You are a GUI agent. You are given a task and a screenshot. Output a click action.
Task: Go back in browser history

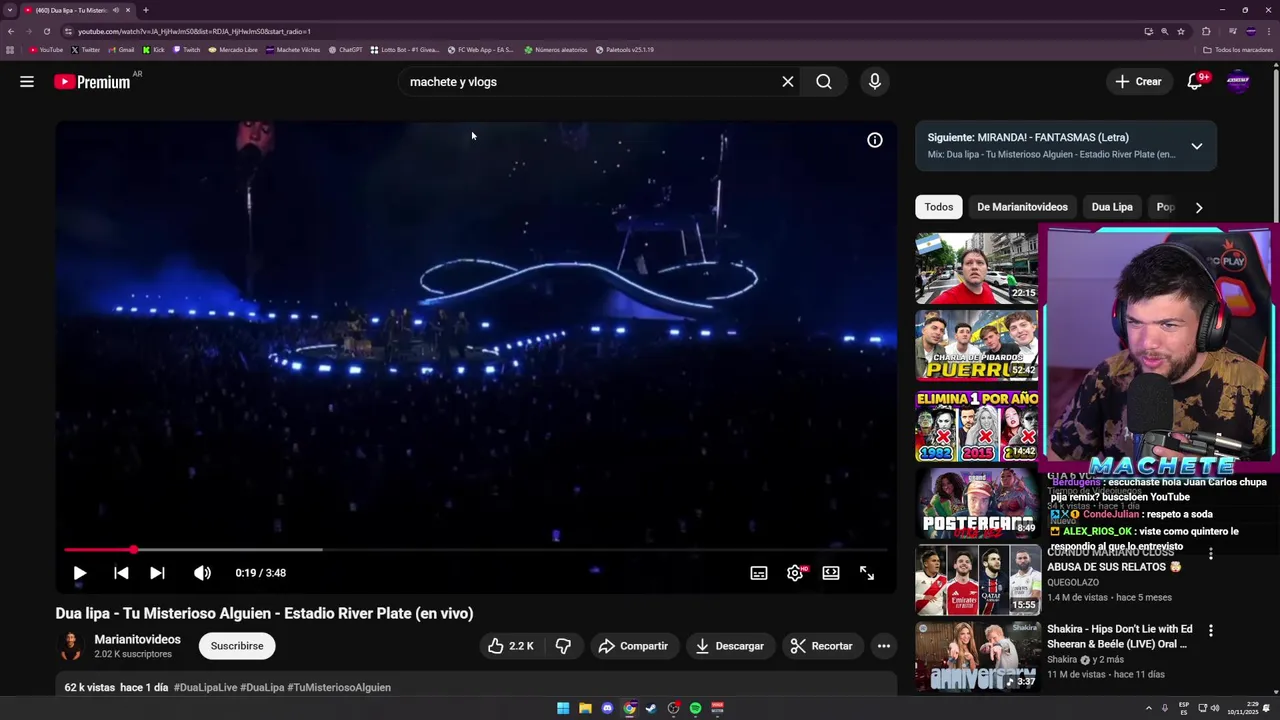pos(11,31)
